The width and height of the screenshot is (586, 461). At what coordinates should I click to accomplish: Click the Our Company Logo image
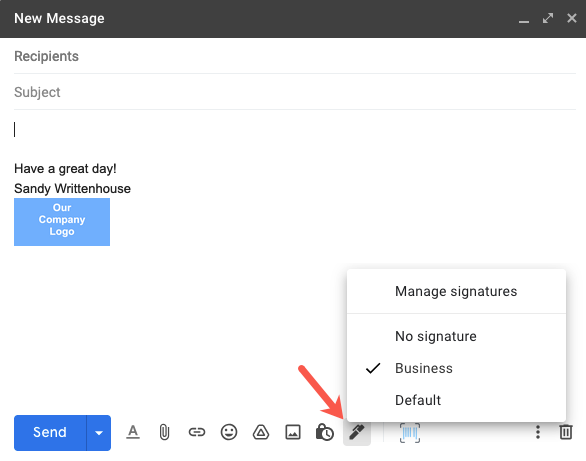click(62, 222)
